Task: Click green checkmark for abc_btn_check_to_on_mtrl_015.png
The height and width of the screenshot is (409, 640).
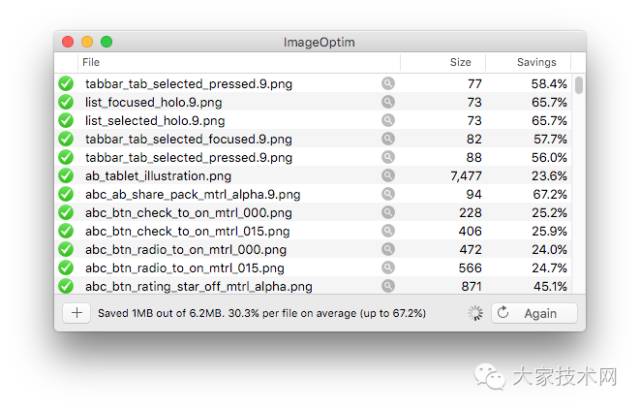Action: point(66,231)
